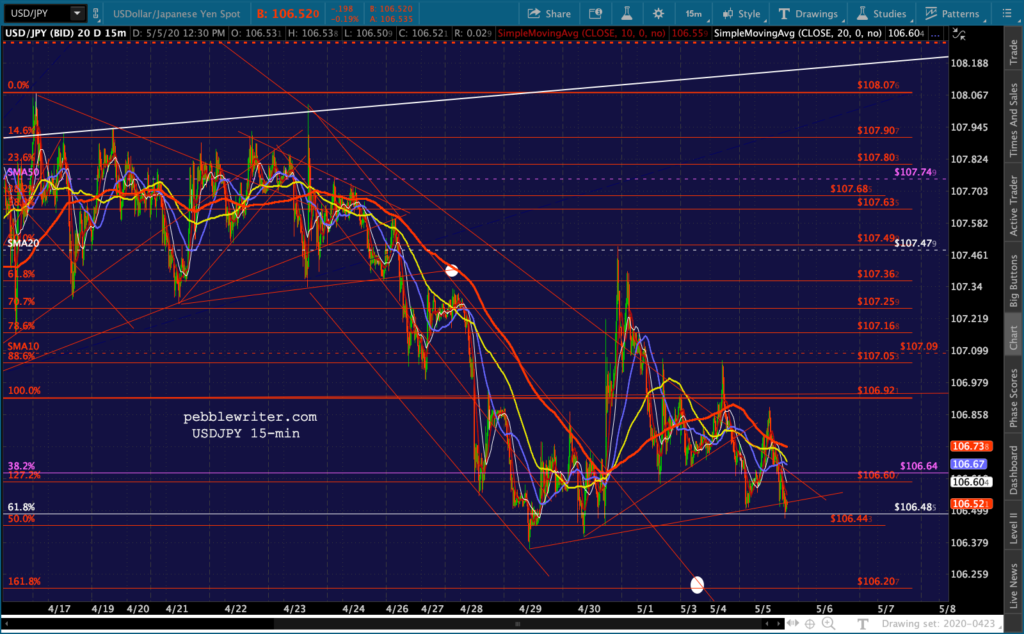
Task: Click the $107.47 white price label
Action: (916, 243)
